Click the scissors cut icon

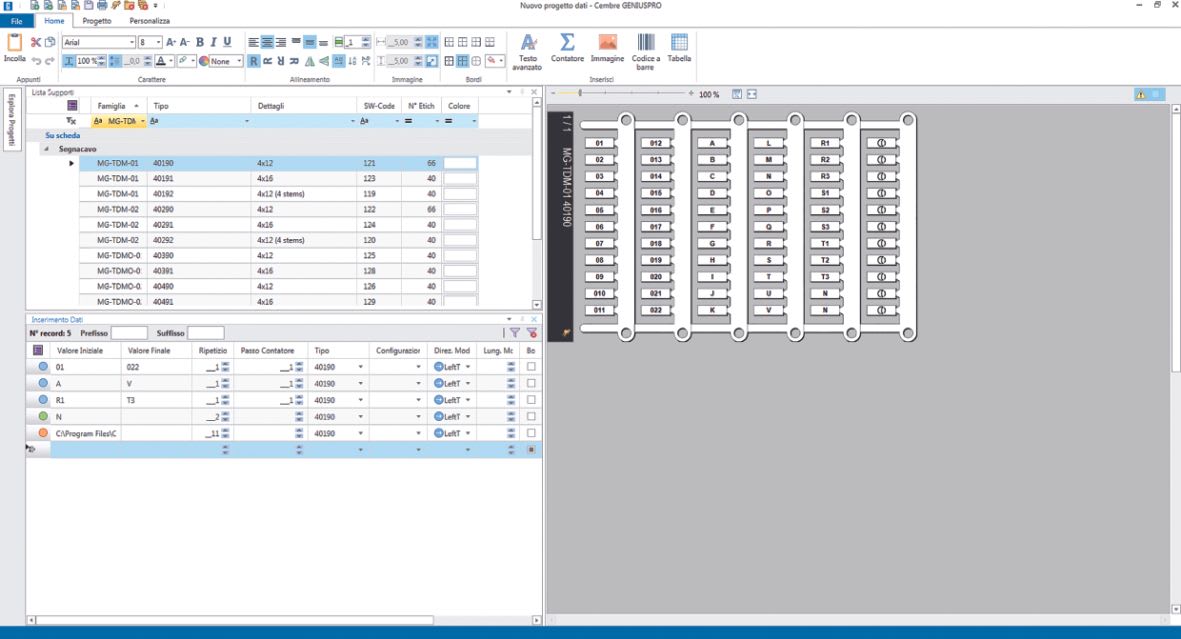pyautogui.click(x=36, y=43)
